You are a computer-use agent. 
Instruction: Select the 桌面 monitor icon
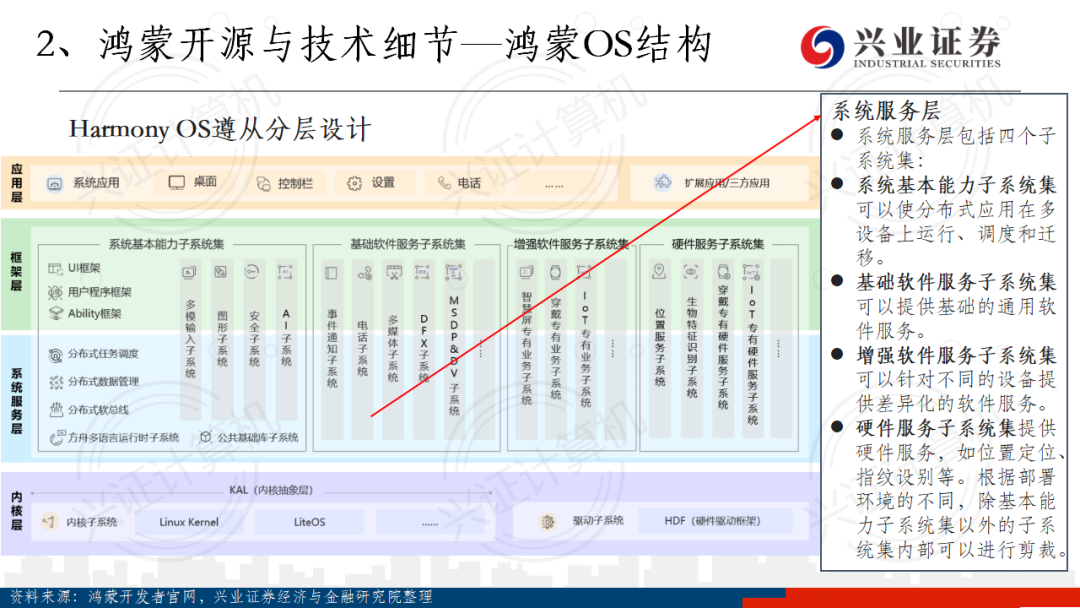(x=176, y=182)
